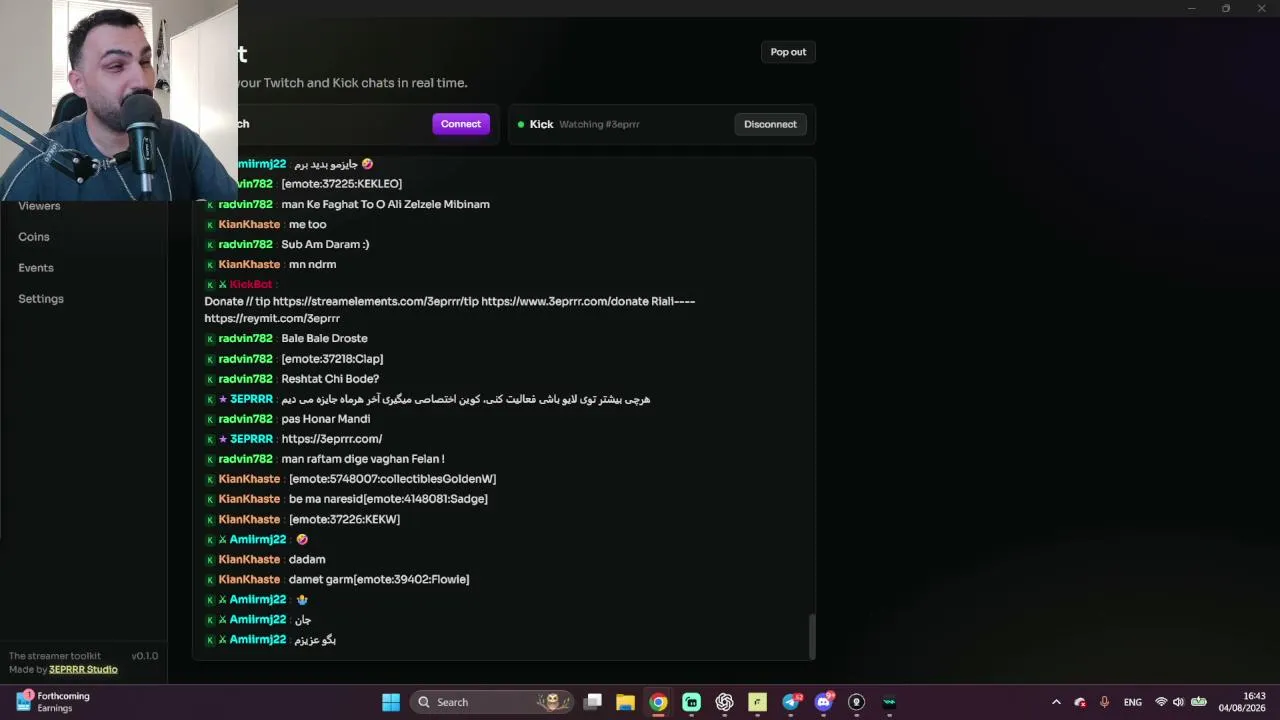Open the Events section in sidebar

(36, 268)
